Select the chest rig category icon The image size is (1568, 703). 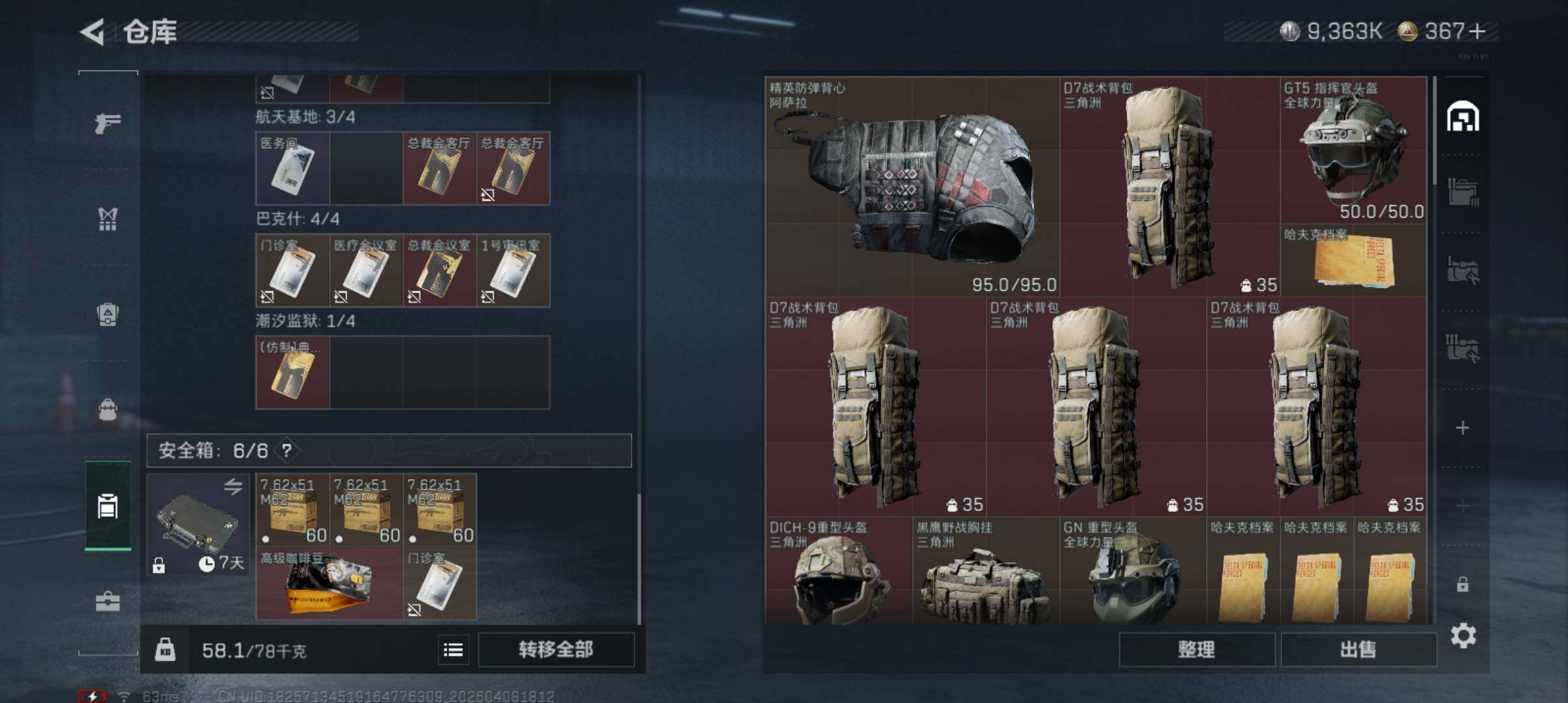107,219
